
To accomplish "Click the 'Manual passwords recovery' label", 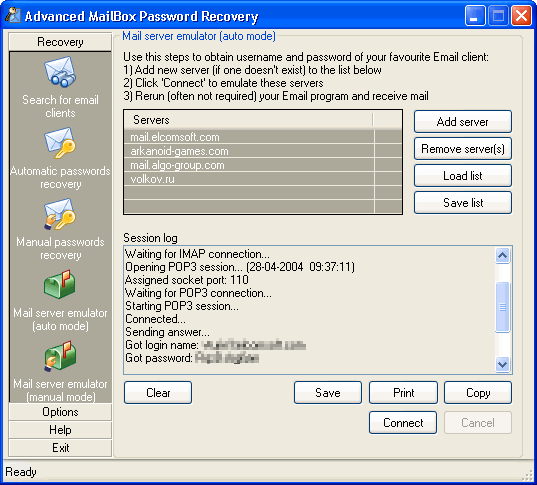I will click(x=60, y=248).
